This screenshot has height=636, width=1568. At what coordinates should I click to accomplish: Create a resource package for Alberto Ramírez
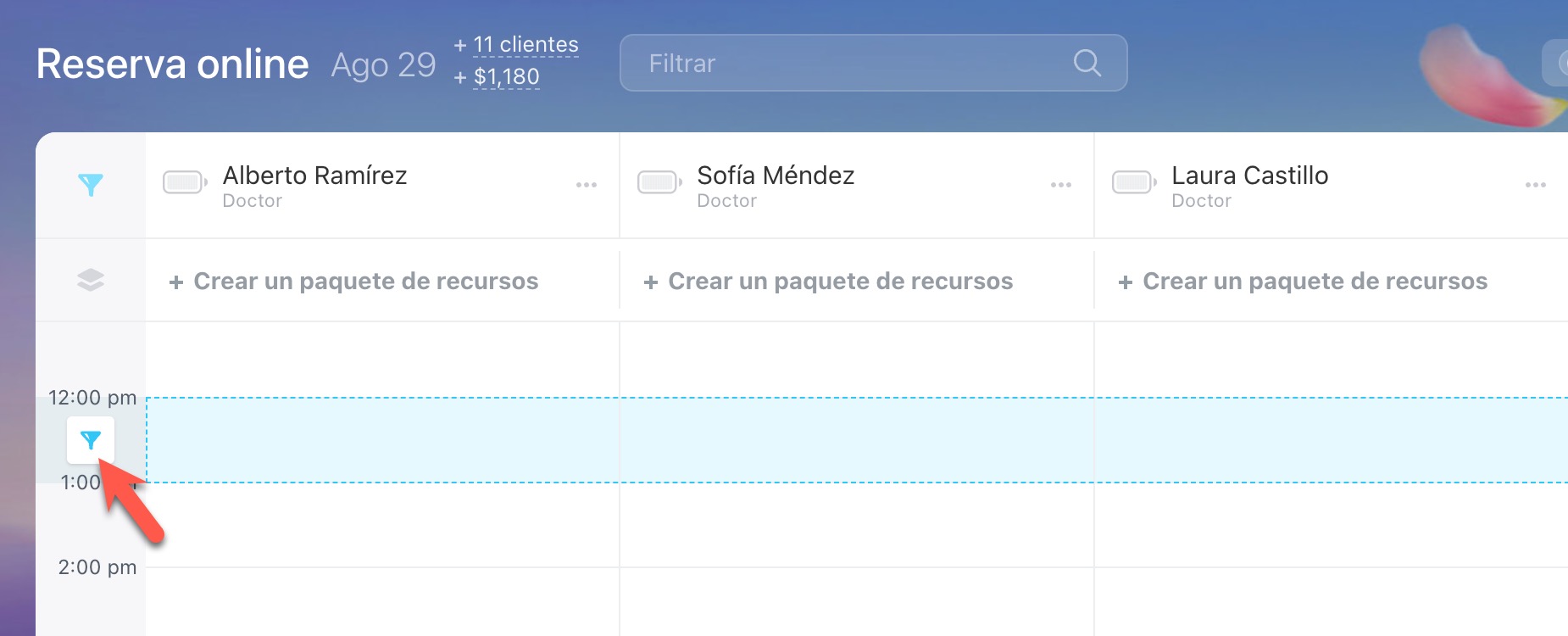pos(353,282)
